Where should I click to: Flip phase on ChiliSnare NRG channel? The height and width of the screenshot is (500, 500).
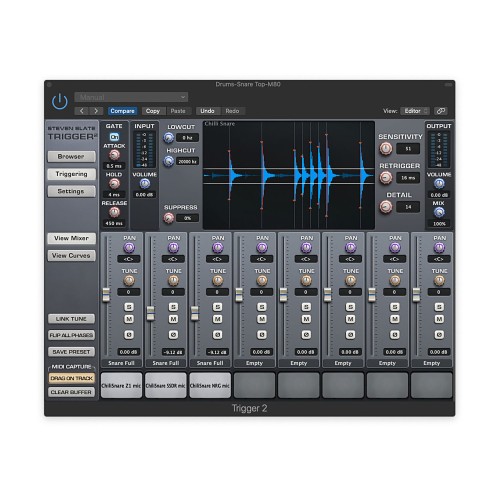[x=218, y=334]
